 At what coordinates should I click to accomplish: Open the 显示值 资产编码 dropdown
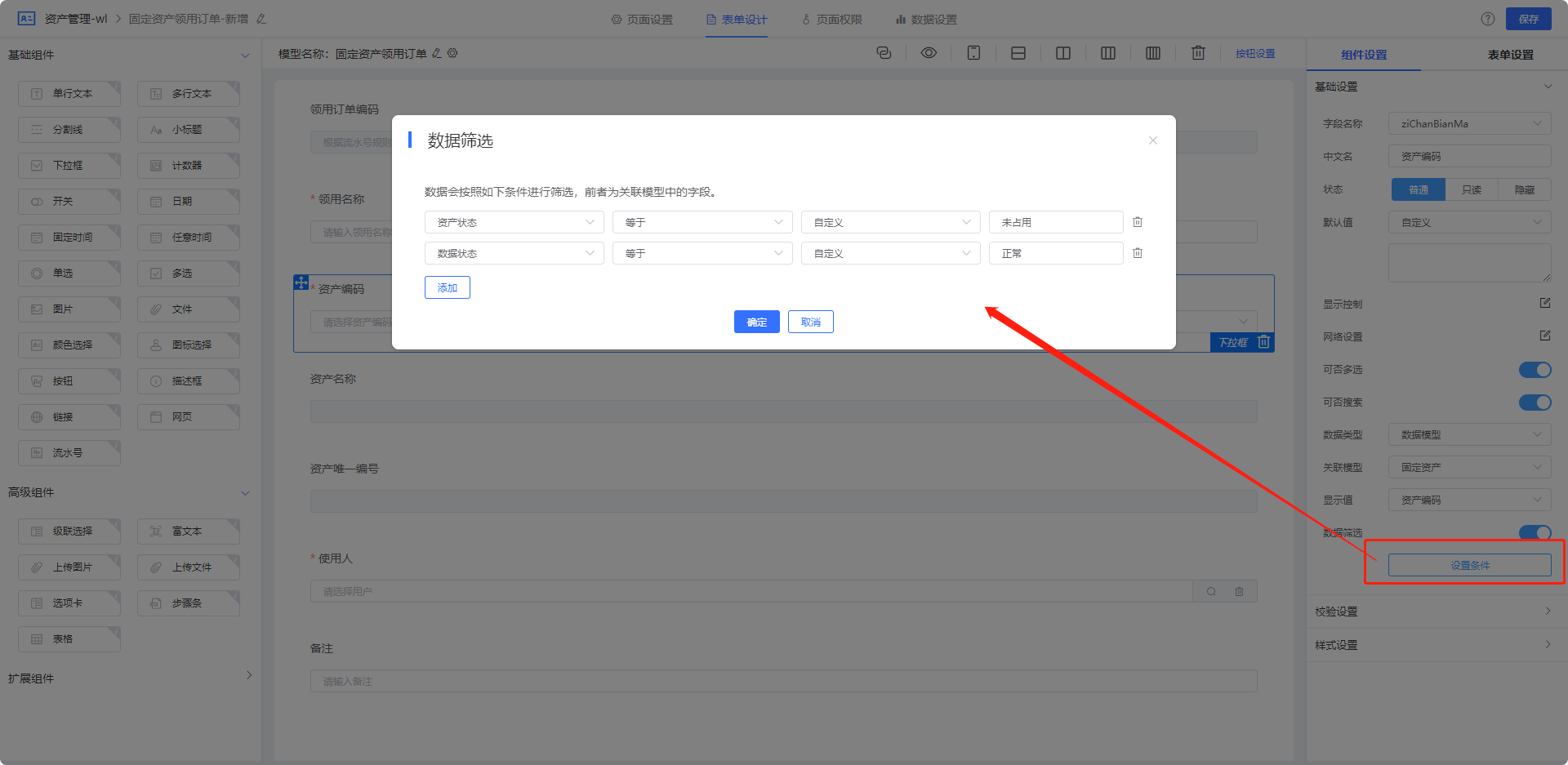pos(1470,500)
